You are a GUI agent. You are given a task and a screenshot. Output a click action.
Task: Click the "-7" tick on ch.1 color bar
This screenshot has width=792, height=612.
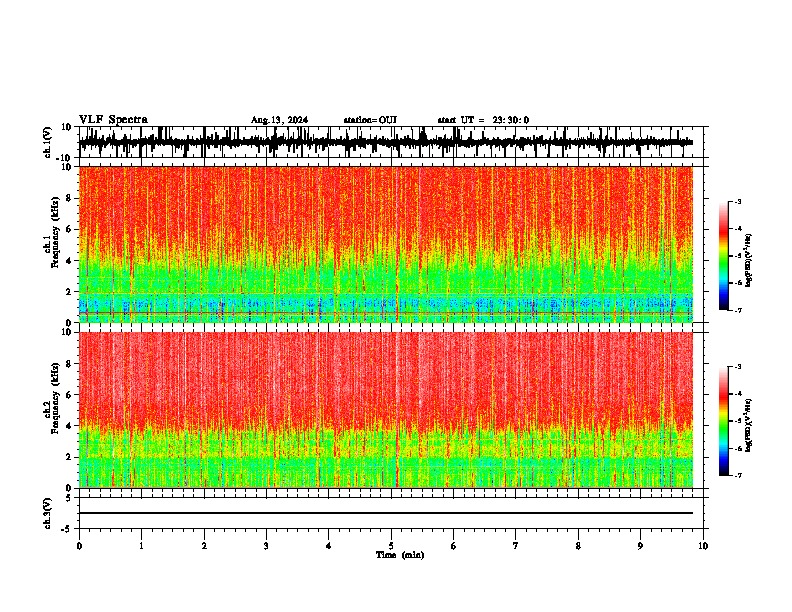pyautogui.click(x=738, y=310)
